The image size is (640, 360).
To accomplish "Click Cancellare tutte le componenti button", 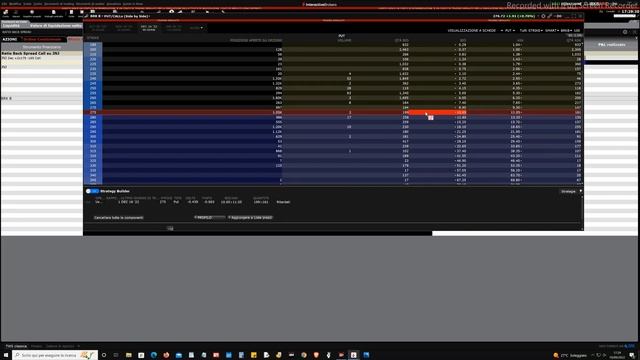I will pyautogui.click(x=118, y=218).
